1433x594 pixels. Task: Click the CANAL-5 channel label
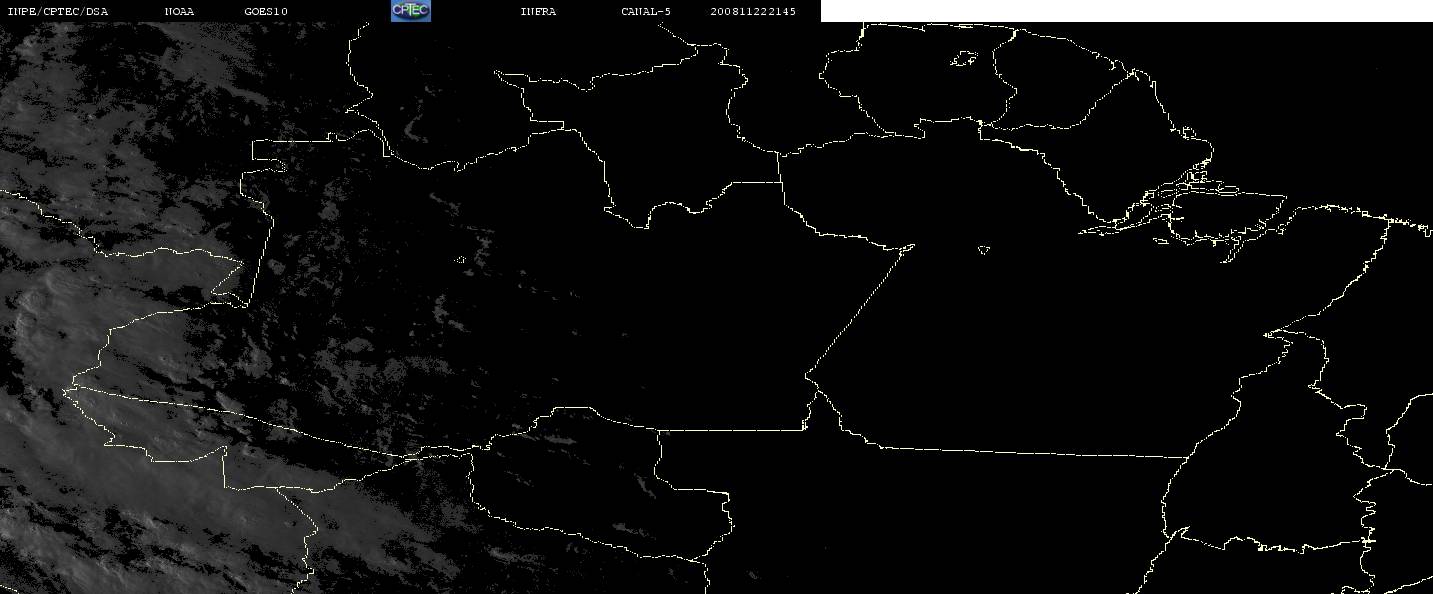pyautogui.click(x=646, y=12)
